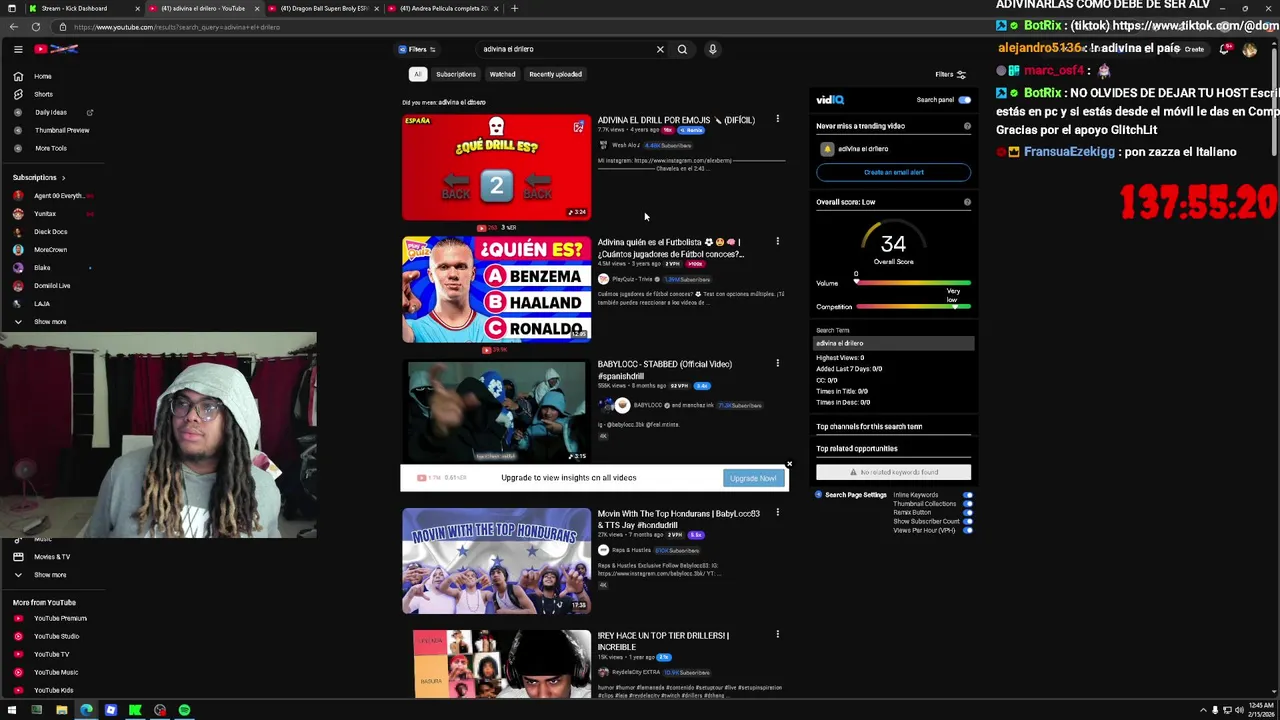This screenshot has height=720, width=1280.
Task: Select the All filter chip
Action: [417, 74]
